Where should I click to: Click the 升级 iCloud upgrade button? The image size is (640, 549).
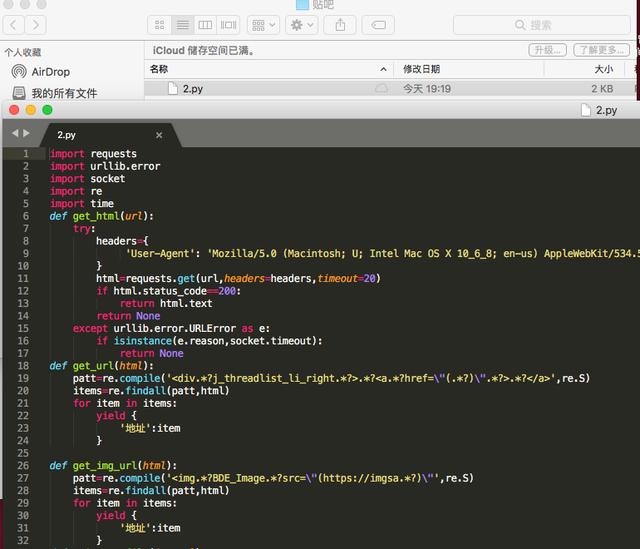click(547, 50)
